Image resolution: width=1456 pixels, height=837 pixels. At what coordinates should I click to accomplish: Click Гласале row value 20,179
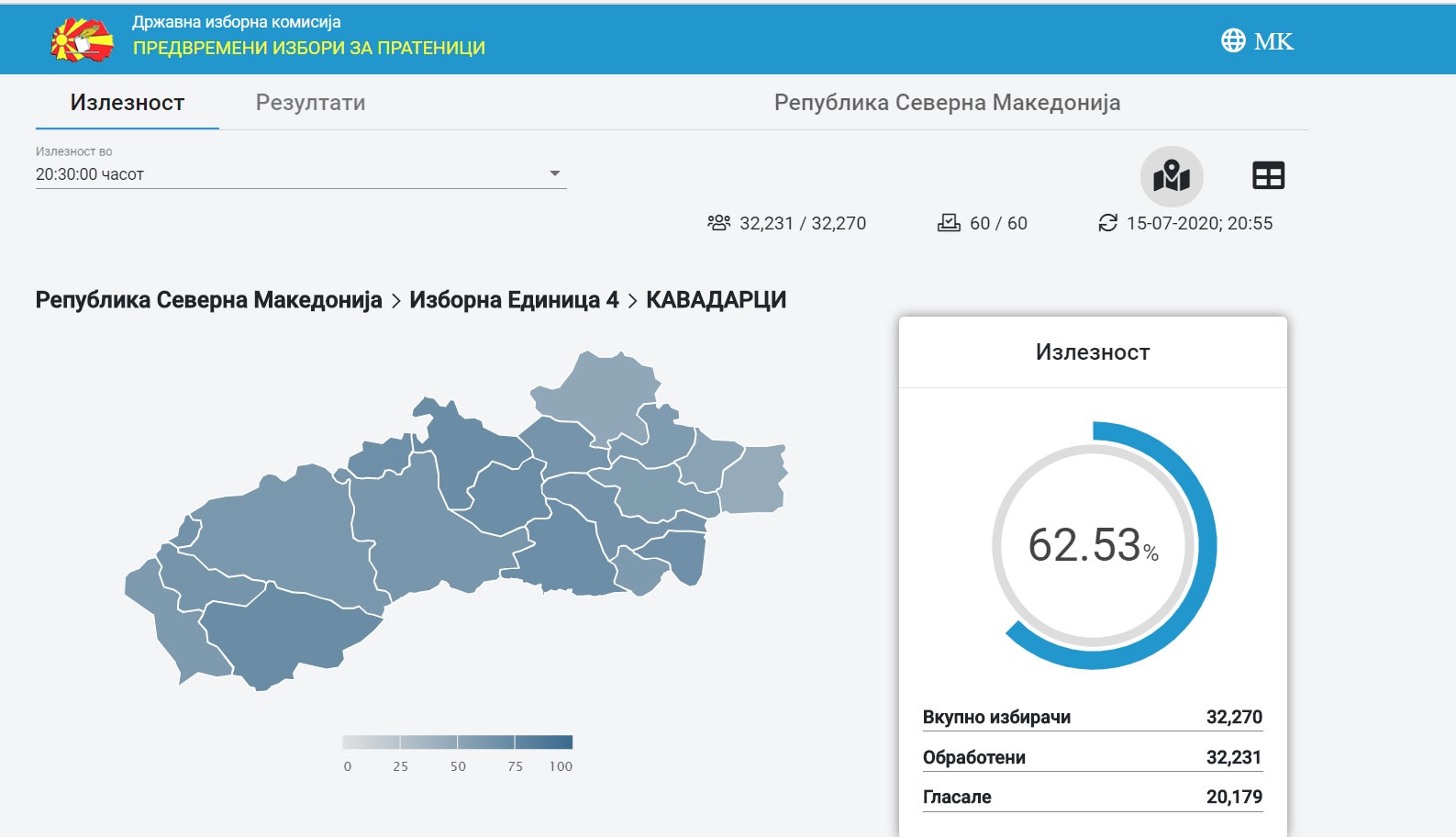[1234, 797]
